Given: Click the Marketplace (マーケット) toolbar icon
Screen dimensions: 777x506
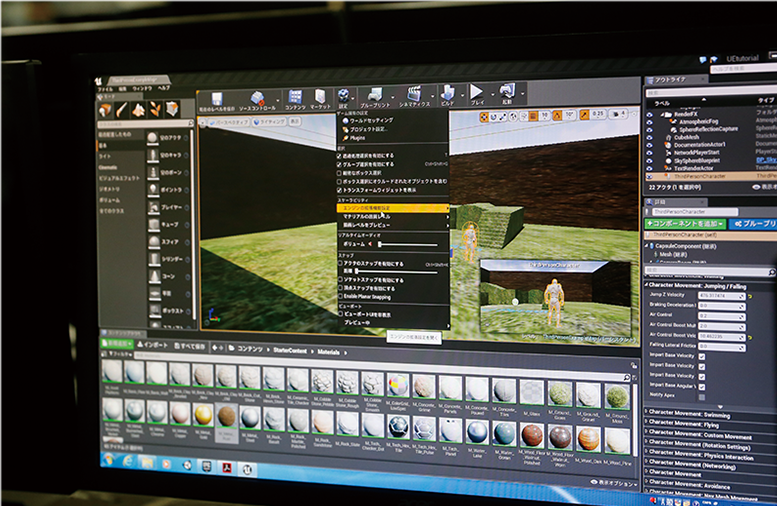Looking at the screenshot, I should pos(320,96).
